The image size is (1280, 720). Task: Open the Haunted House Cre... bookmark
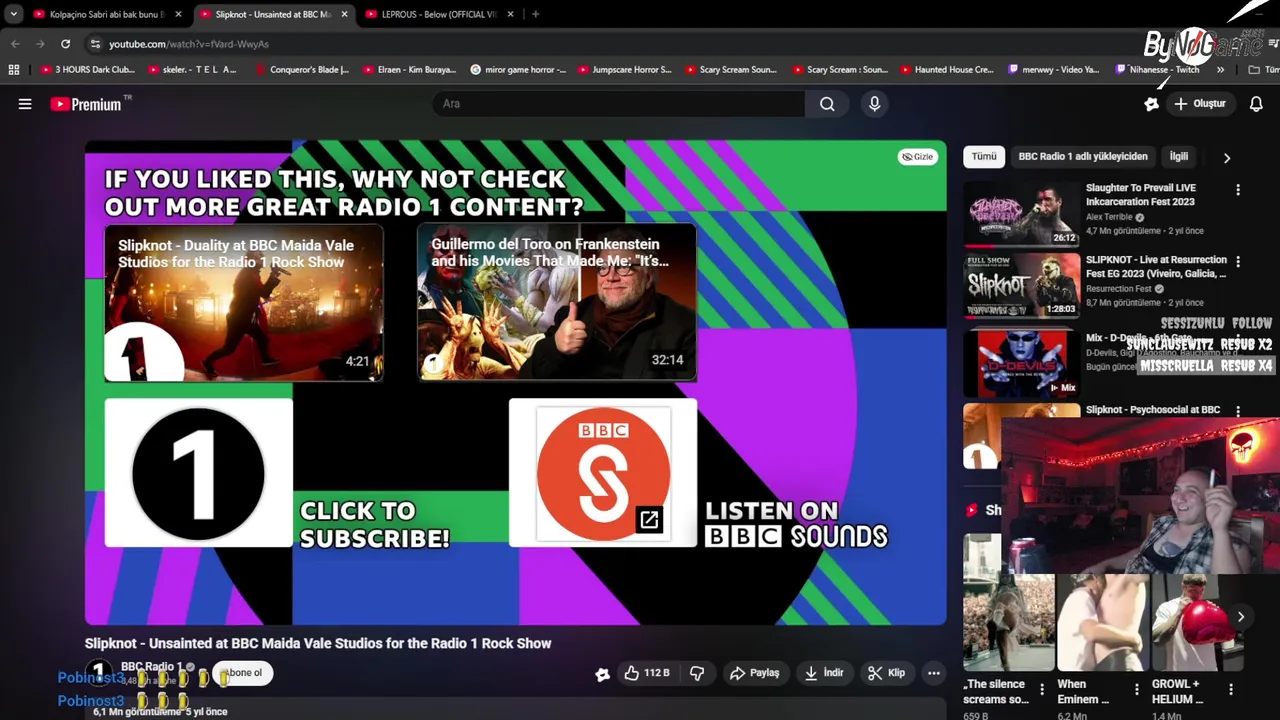click(x=946, y=70)
